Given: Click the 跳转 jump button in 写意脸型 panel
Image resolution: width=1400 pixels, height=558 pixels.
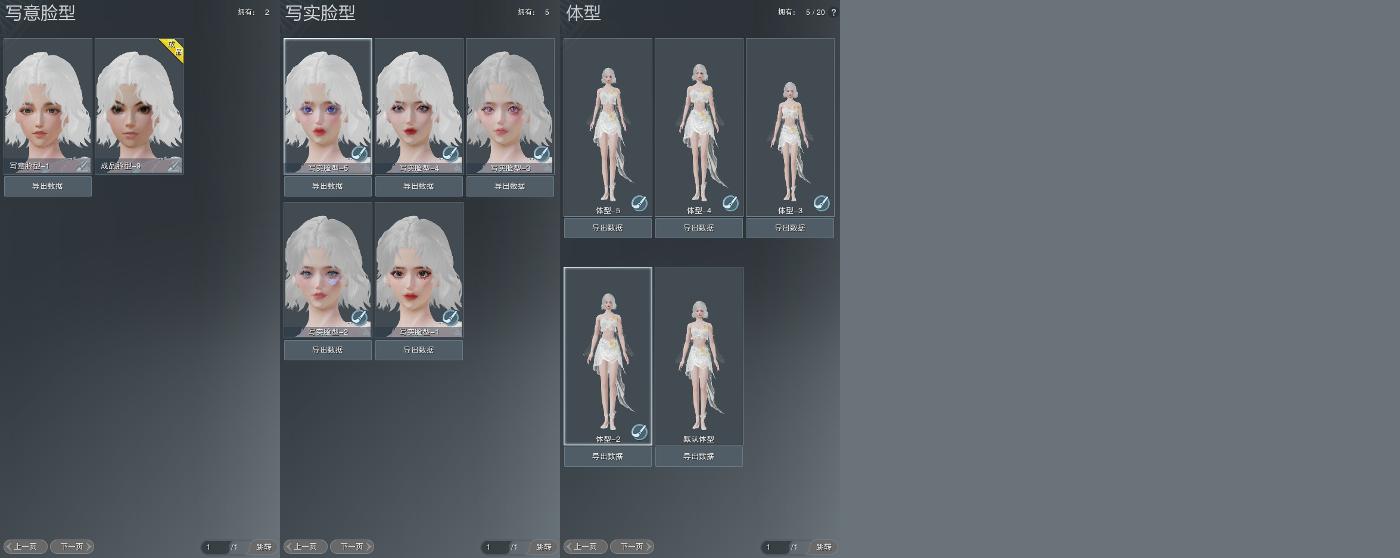Looking at the screenshot, I should (264, 547).
